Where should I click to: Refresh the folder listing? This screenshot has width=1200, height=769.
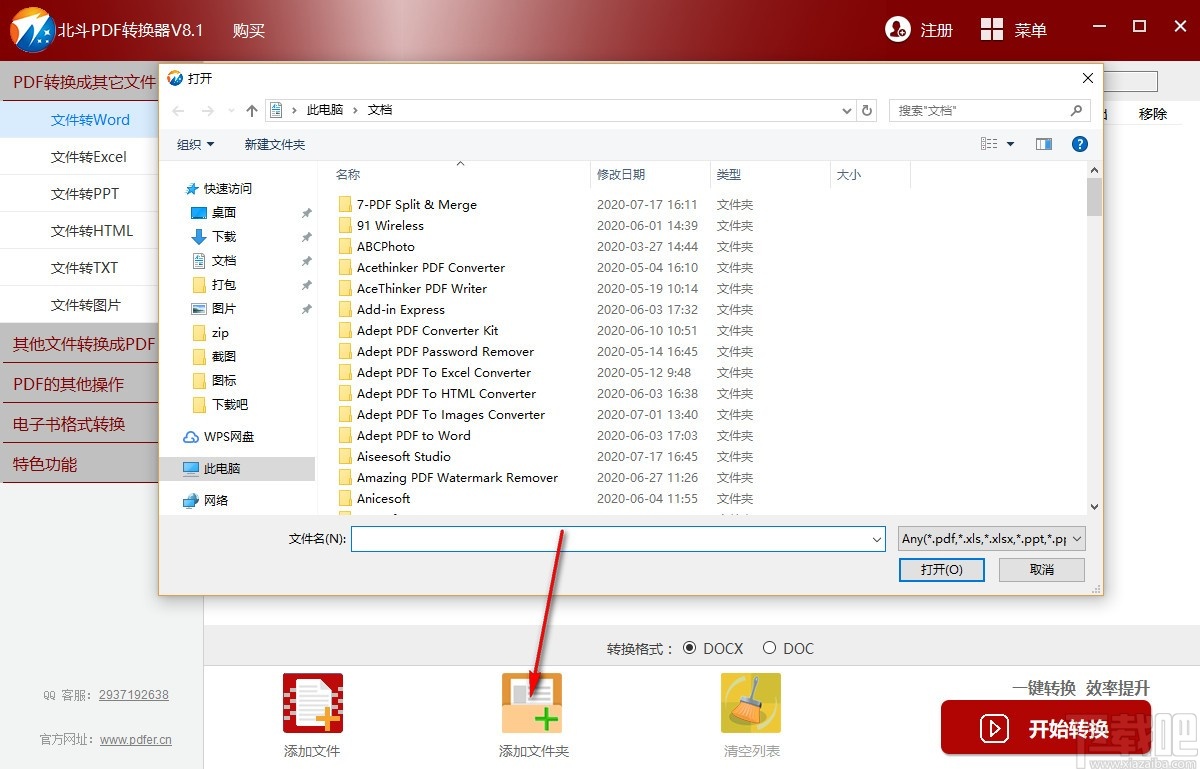[x=867, y=110]
